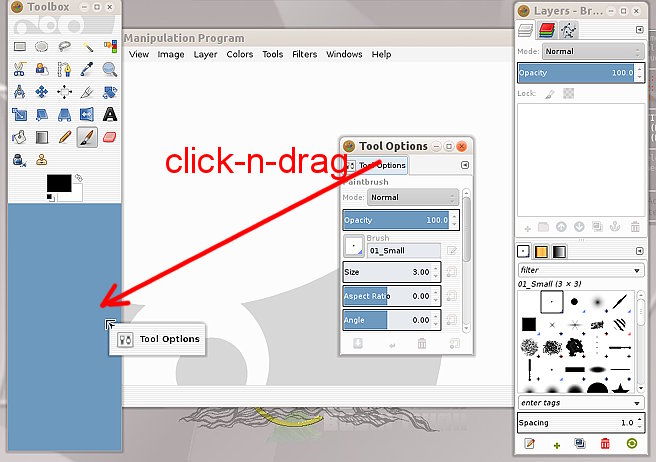Select the Bucket Fill tool
The height and width of the screenshot is (462, 656).
pyautogui.click(x=19, y=137)
